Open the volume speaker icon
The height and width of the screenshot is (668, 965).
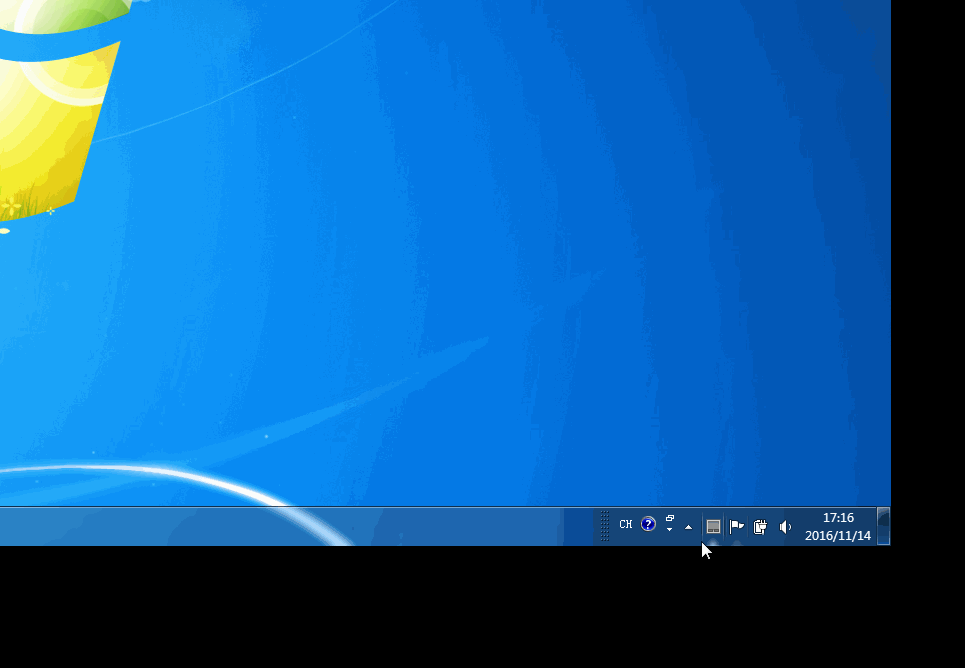[785, 526]
